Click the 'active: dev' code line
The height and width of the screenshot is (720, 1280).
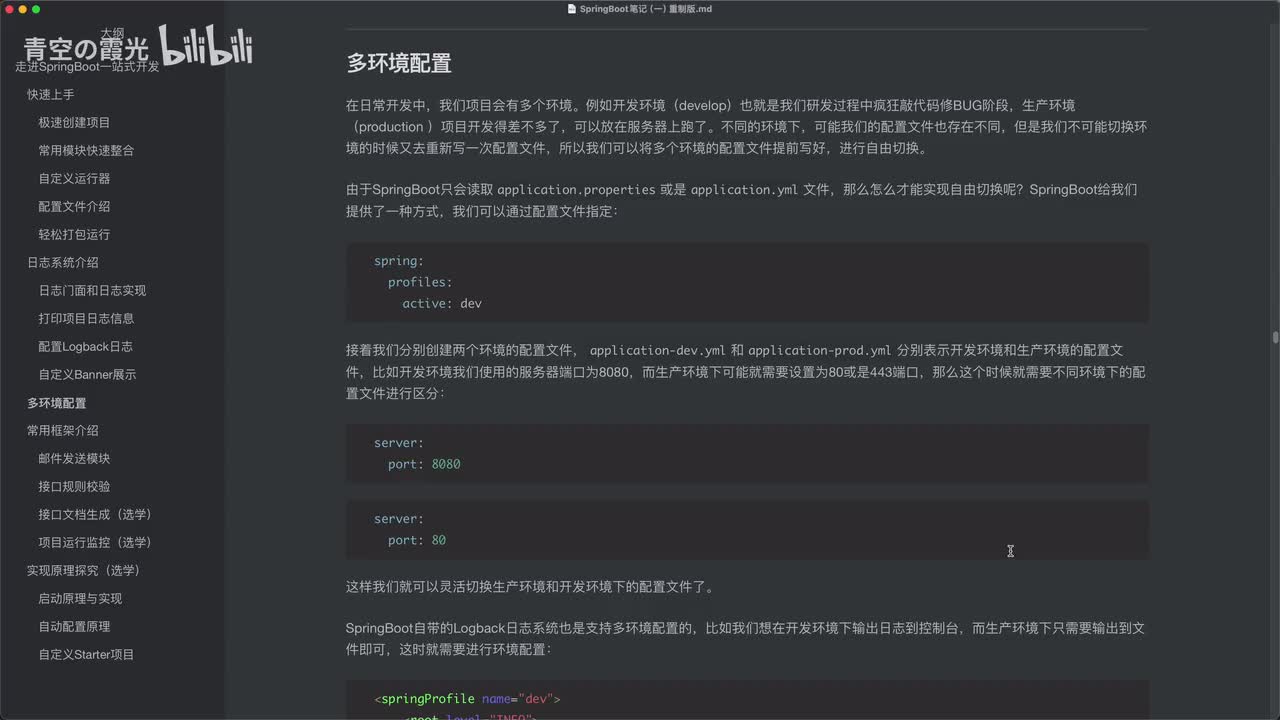(x=442, y=303)
